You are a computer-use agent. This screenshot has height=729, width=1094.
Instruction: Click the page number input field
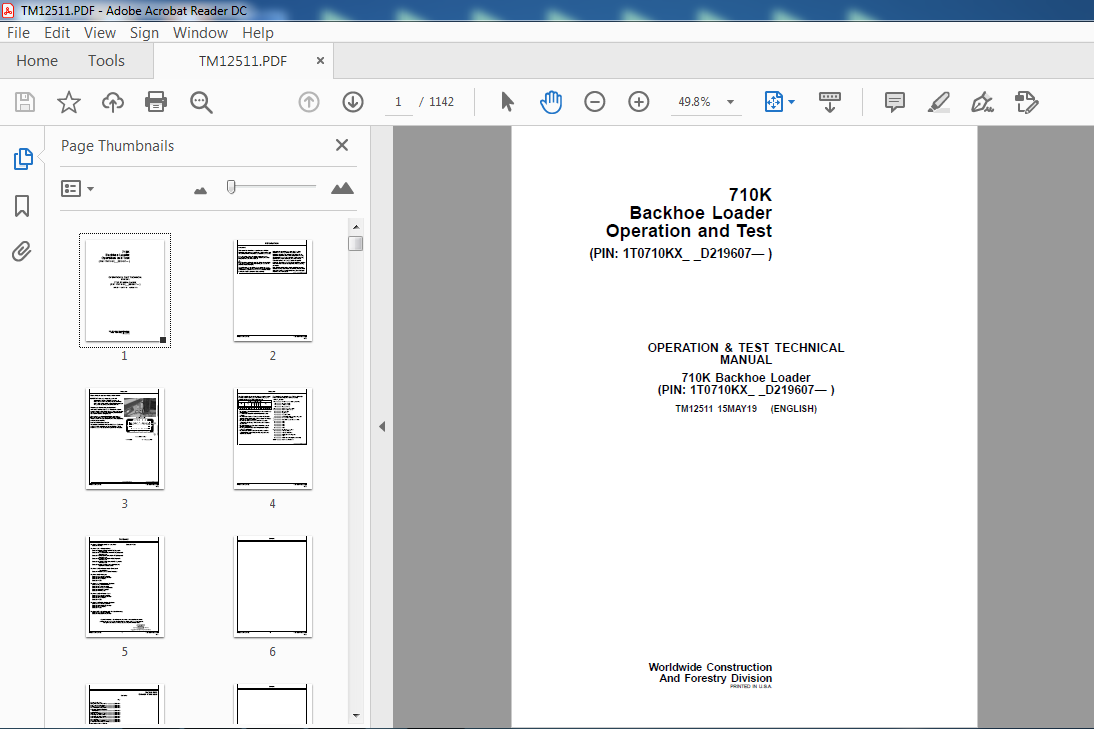(x=398, y=102)
